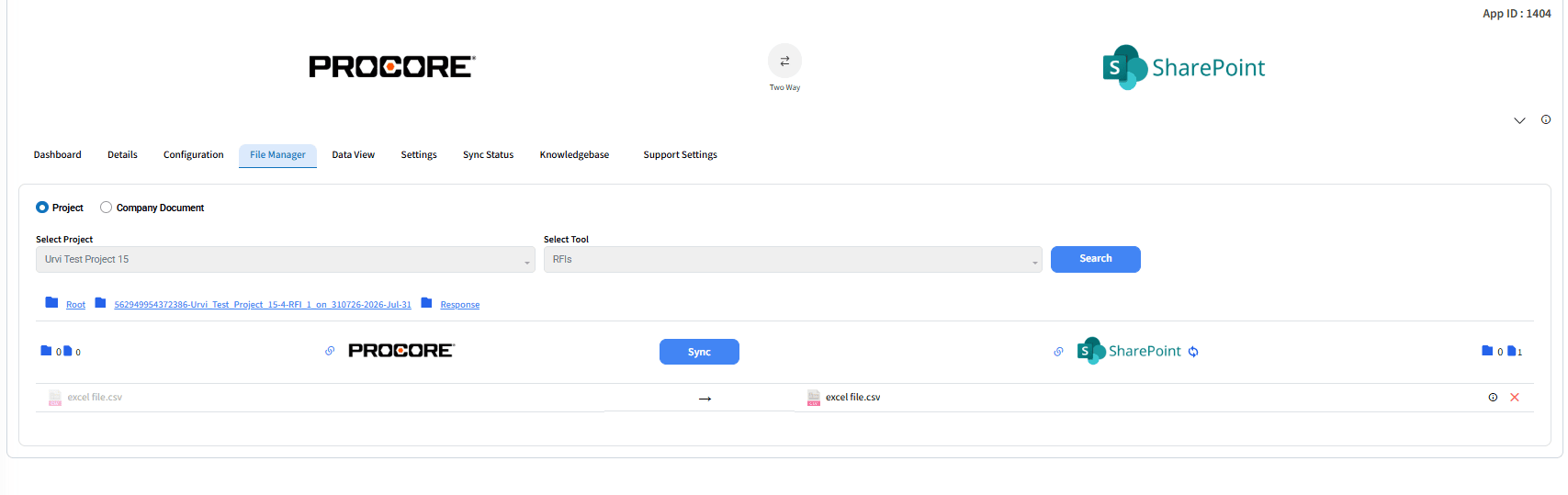Click the refresh icon next to SharePoint
The width and height of the screenshot is (1568, 495).
(x=1193, y=352)
